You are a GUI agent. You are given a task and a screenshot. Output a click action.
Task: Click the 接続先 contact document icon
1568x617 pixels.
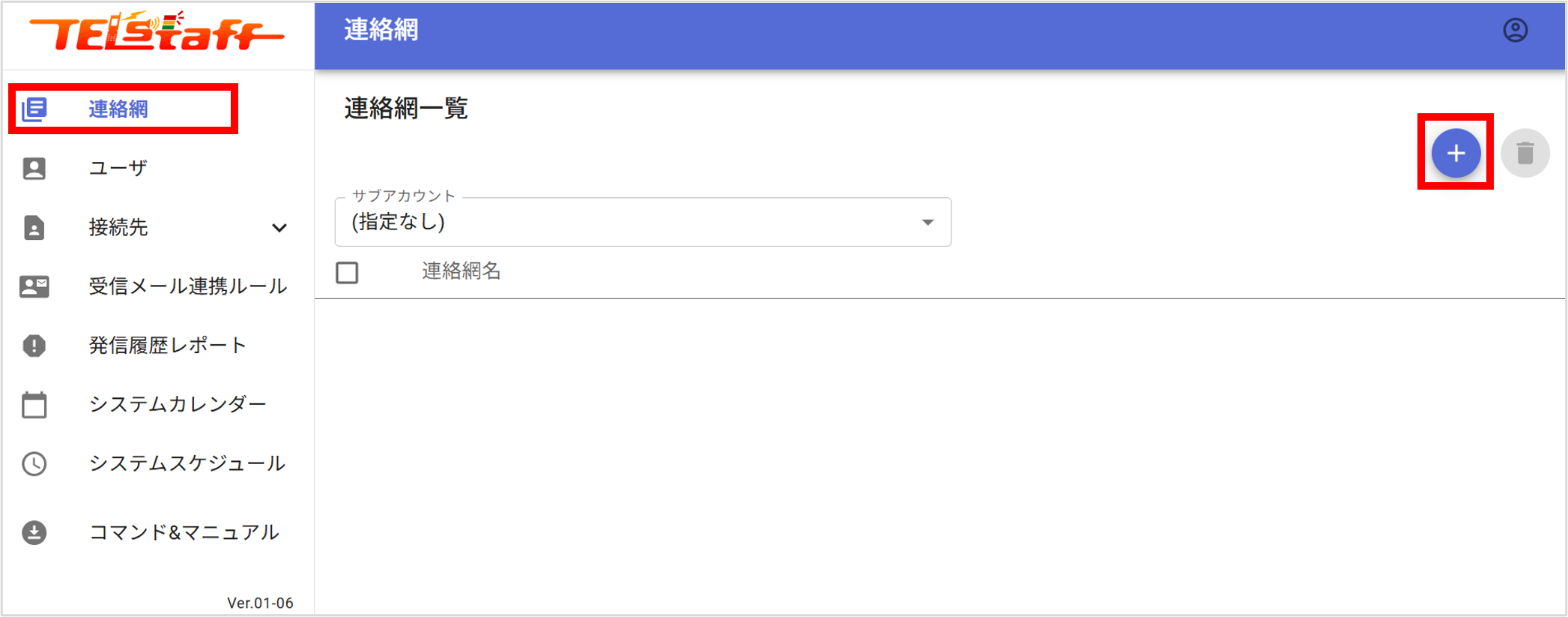point(34,228)
